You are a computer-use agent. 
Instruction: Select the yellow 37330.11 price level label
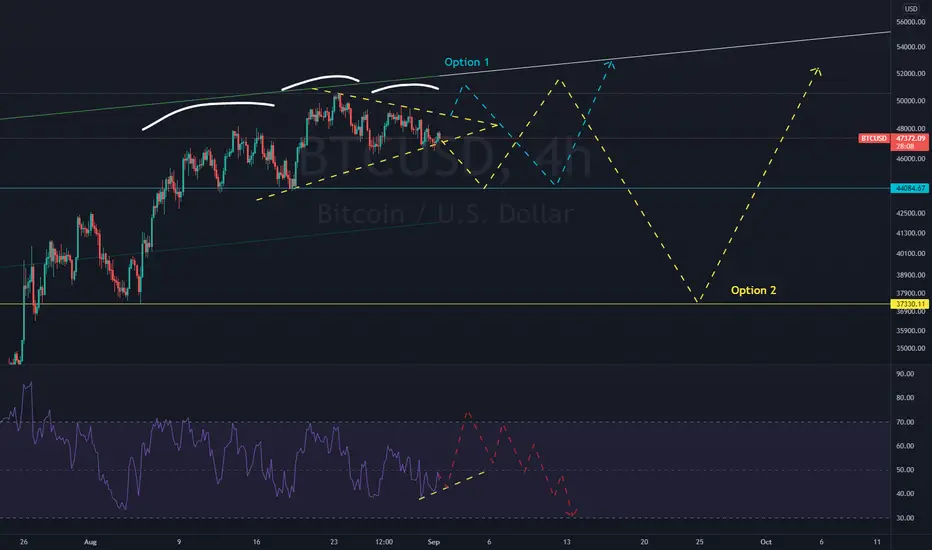[910, 304]
